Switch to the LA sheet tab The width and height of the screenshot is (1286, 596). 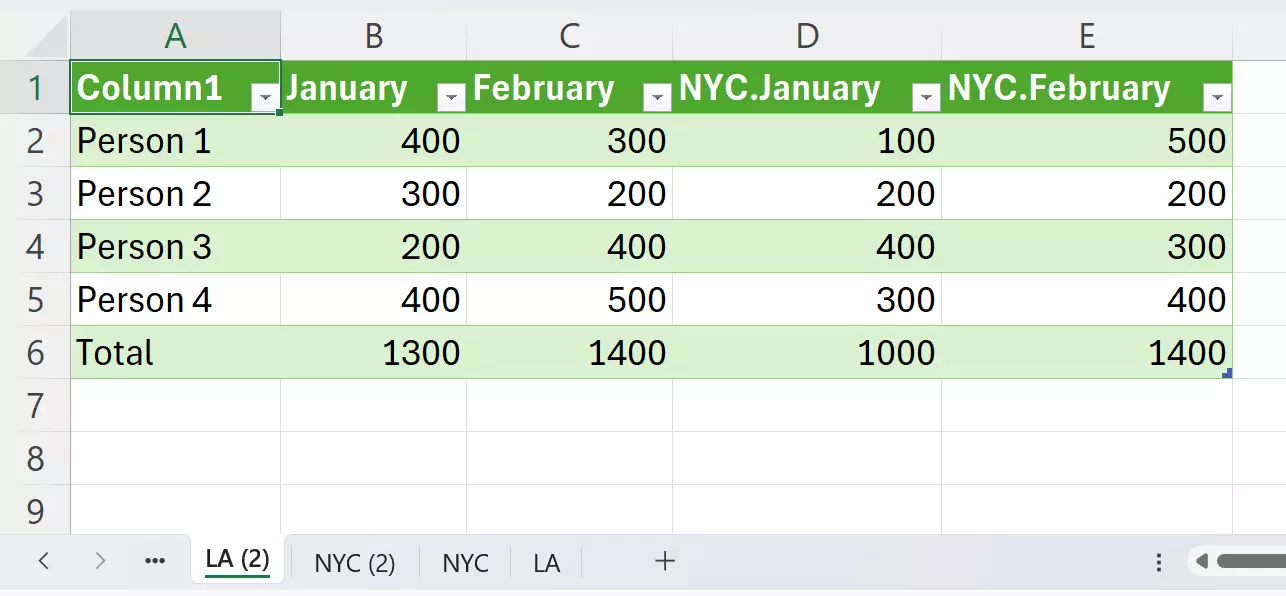[x=546, y=563]
